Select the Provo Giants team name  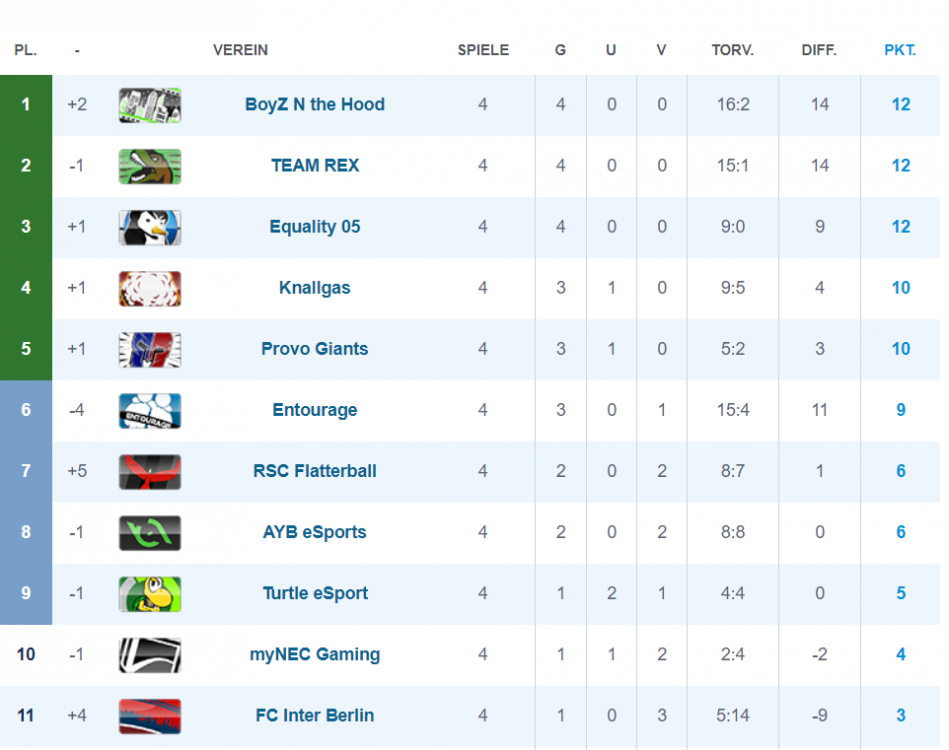tap(314, 349)
